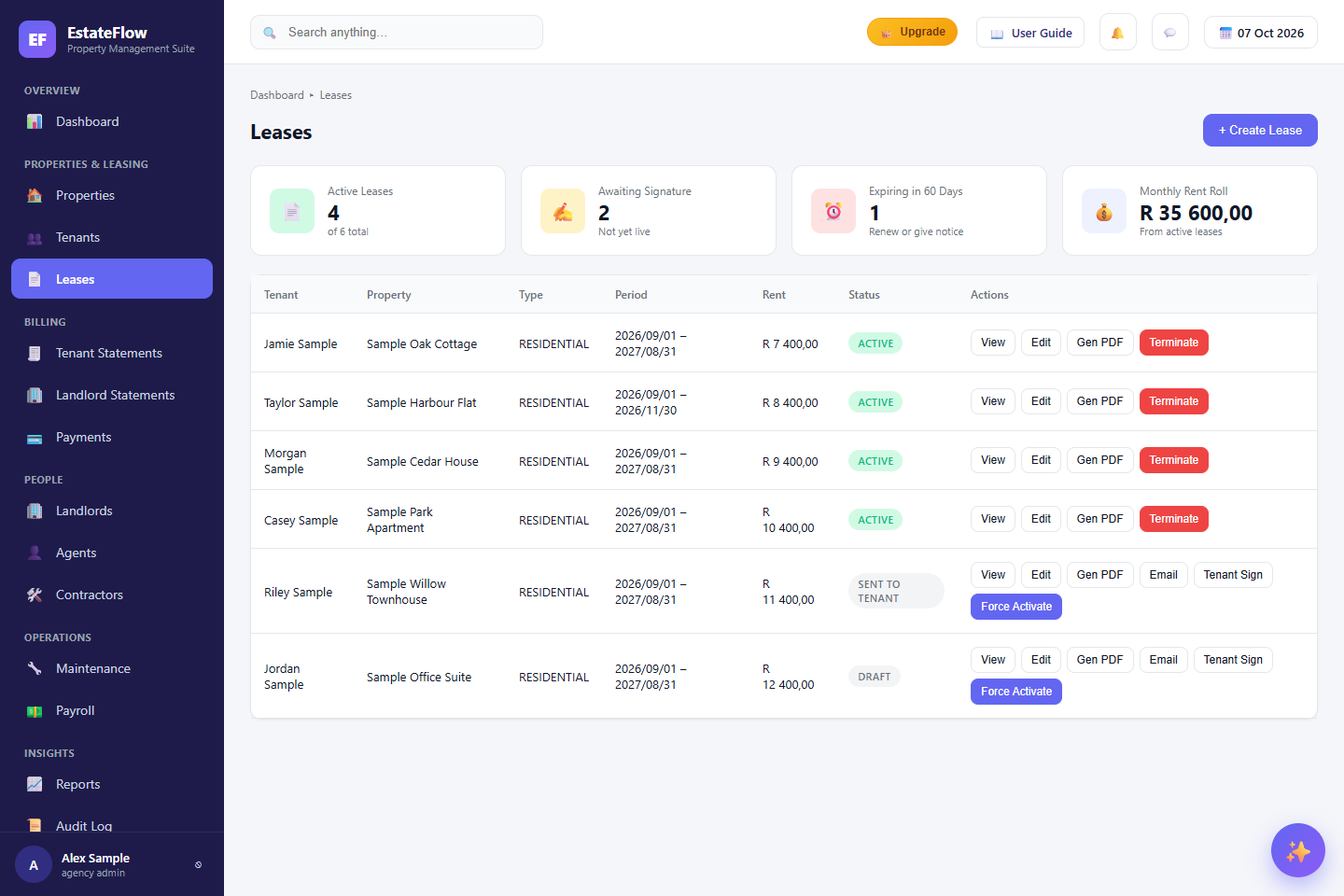This screenshot has width=1344, height=896.
Task: Click the Monthly Rent Roll money bag icon
Action: [1104, 211]
